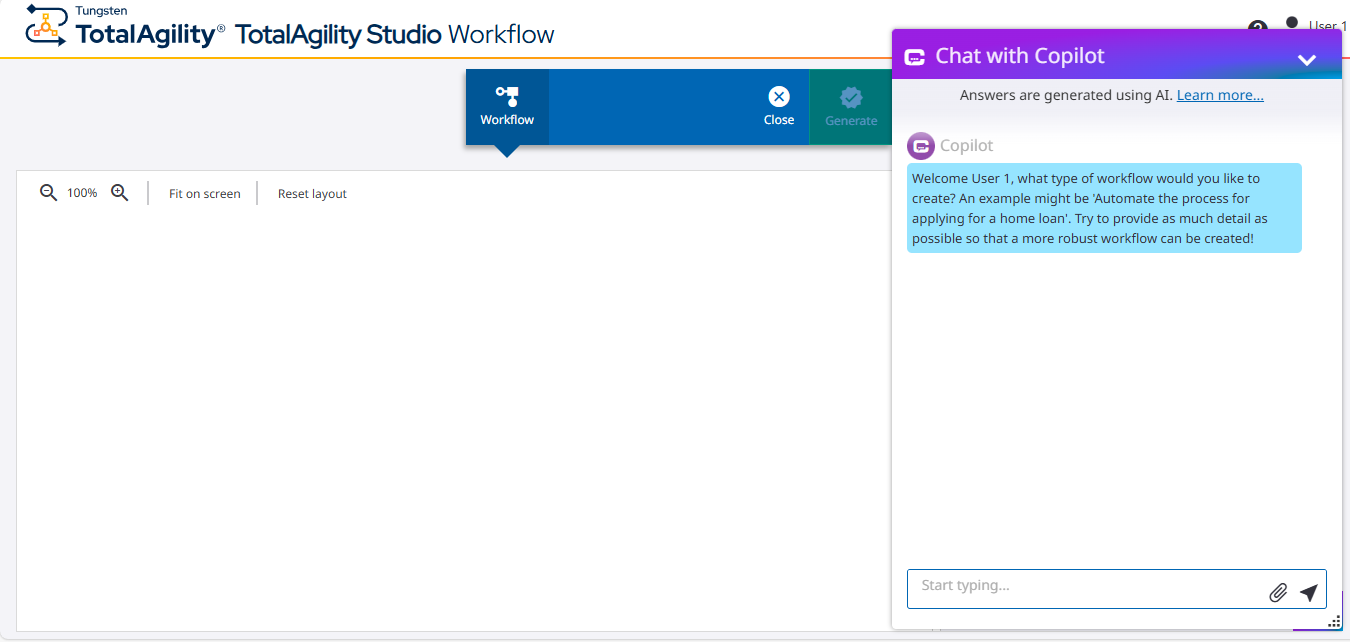Collapse the Chat with Copilot panel

click(x=1306, y=58)
